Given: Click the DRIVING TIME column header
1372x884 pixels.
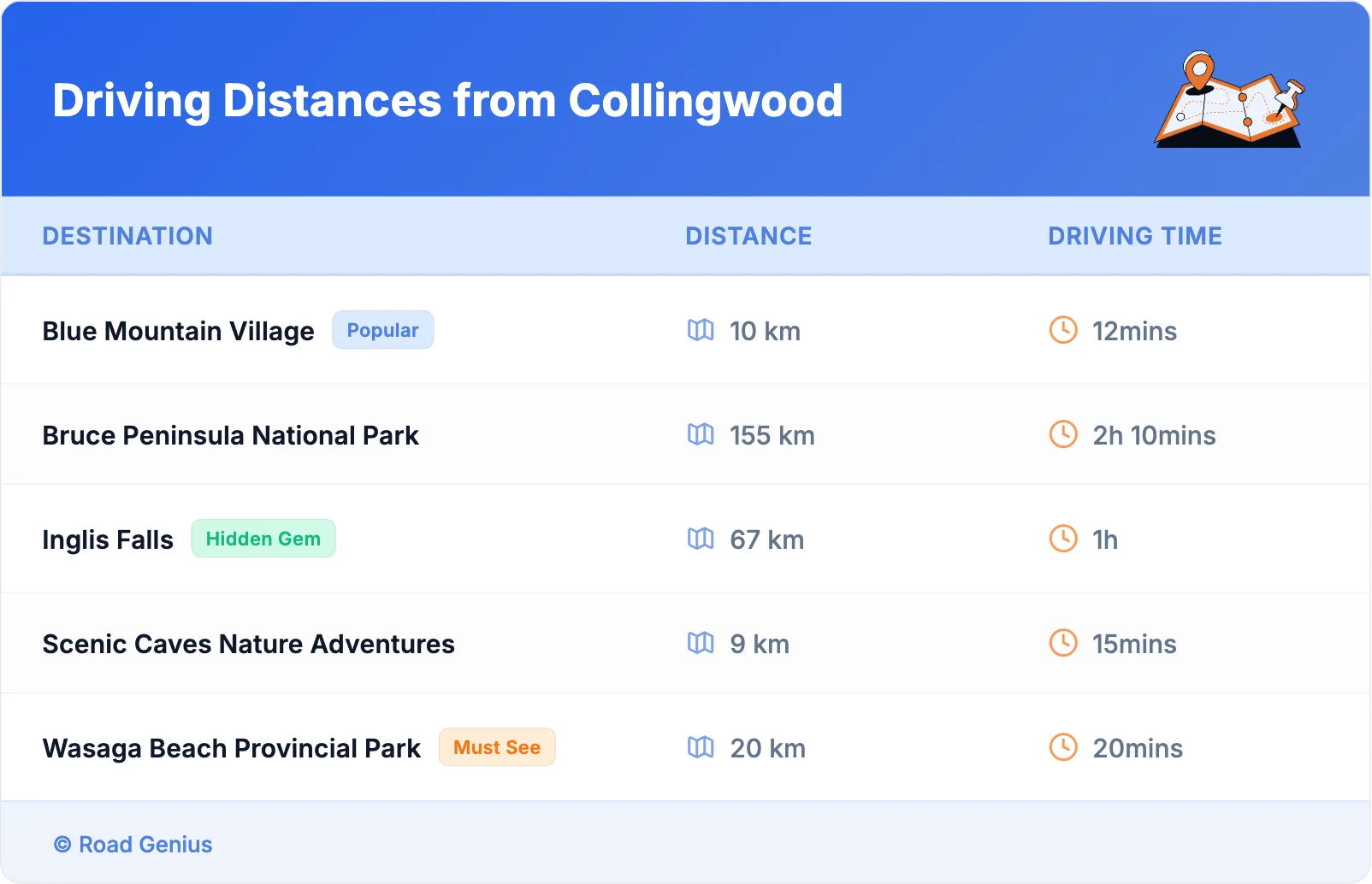Looking at the screenshot, I should (x=1135, y=236).
